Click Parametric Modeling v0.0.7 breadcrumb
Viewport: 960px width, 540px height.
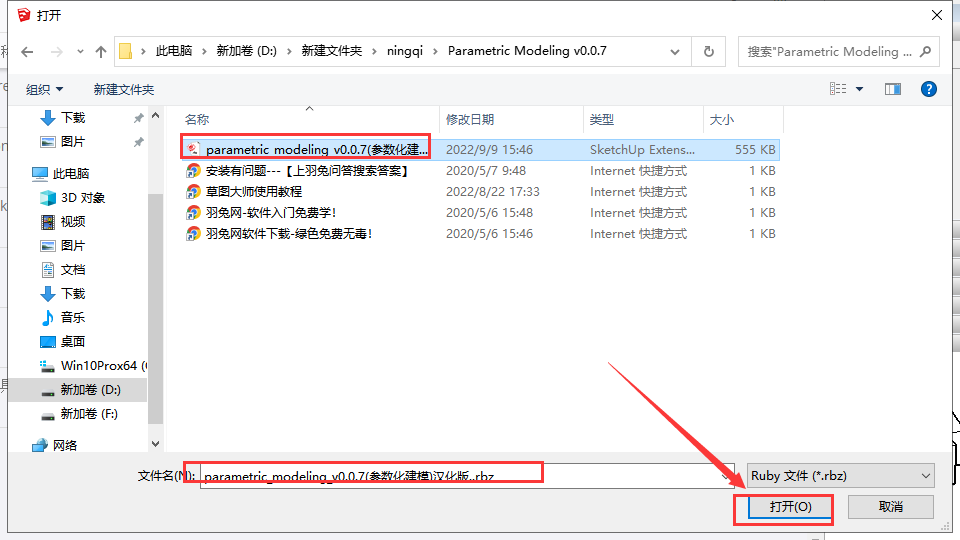(x=527, y=51)
